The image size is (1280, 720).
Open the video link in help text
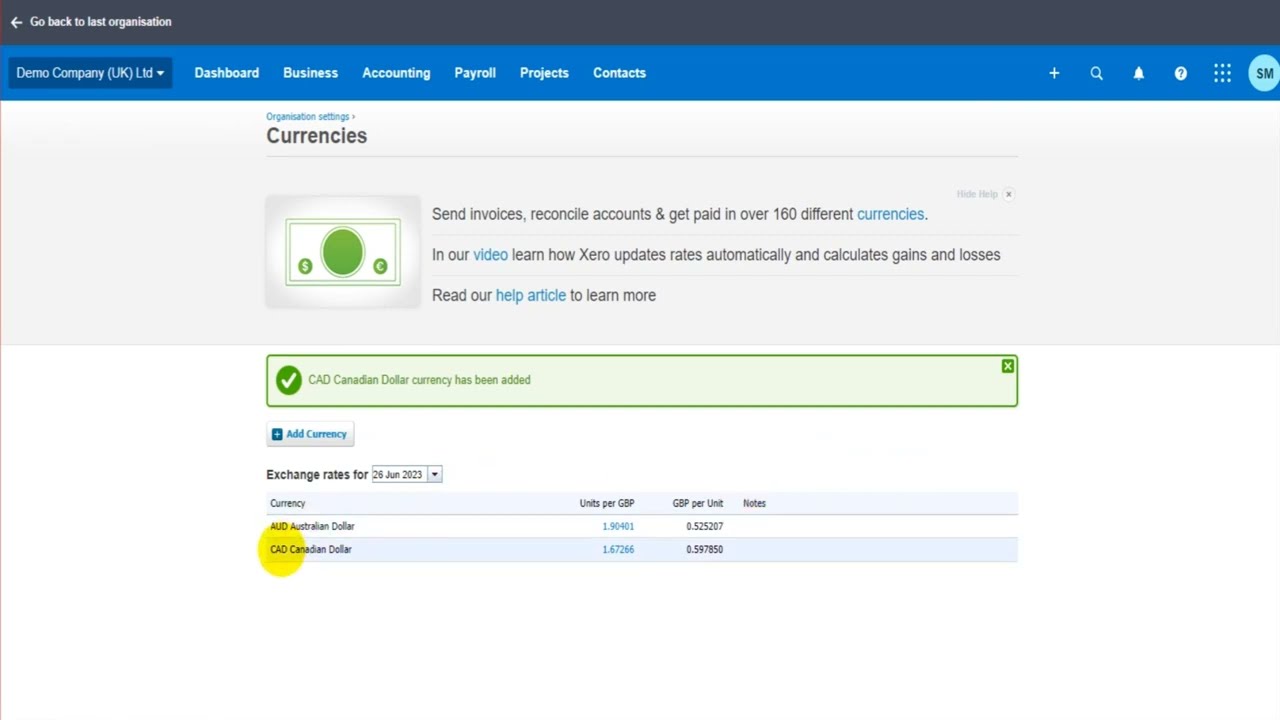(x=490, y=255)
